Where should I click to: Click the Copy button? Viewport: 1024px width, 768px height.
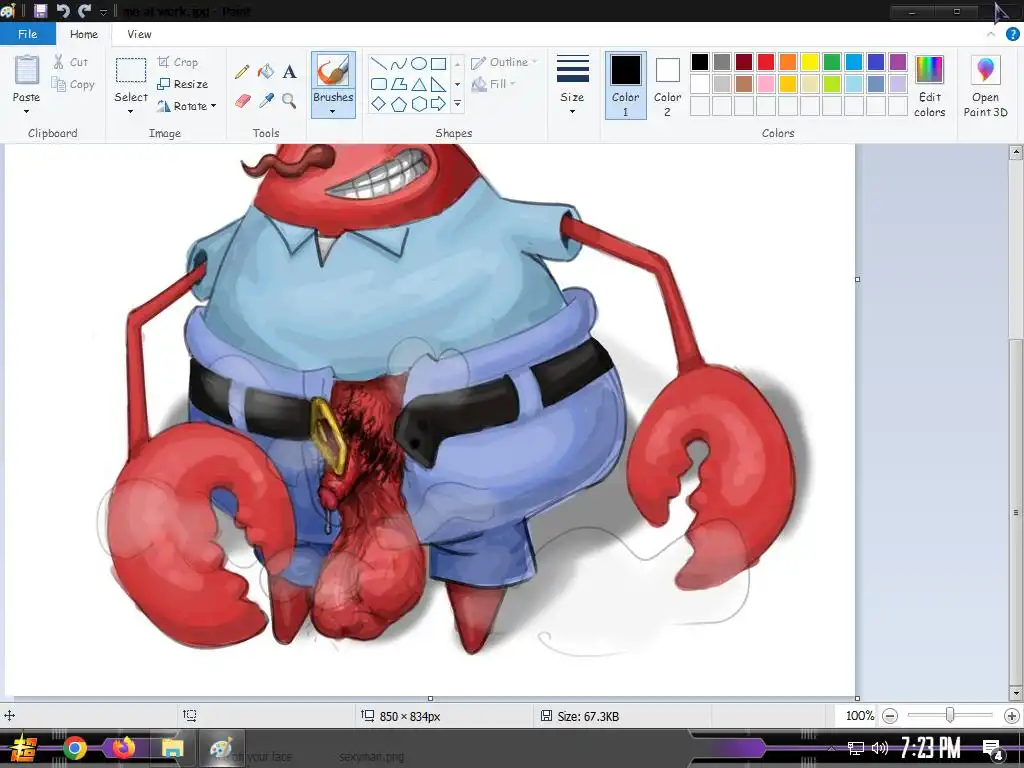tap(73, 84)
